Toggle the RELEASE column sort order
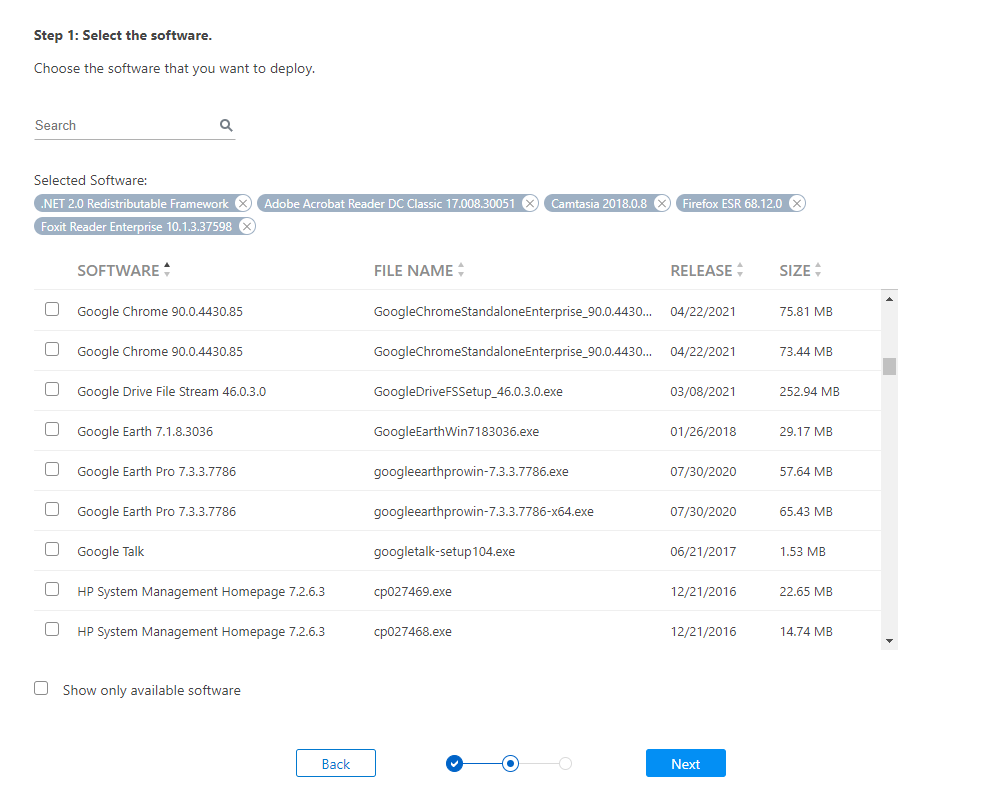This screenshot has width=988, height=807. pos(741,270)
